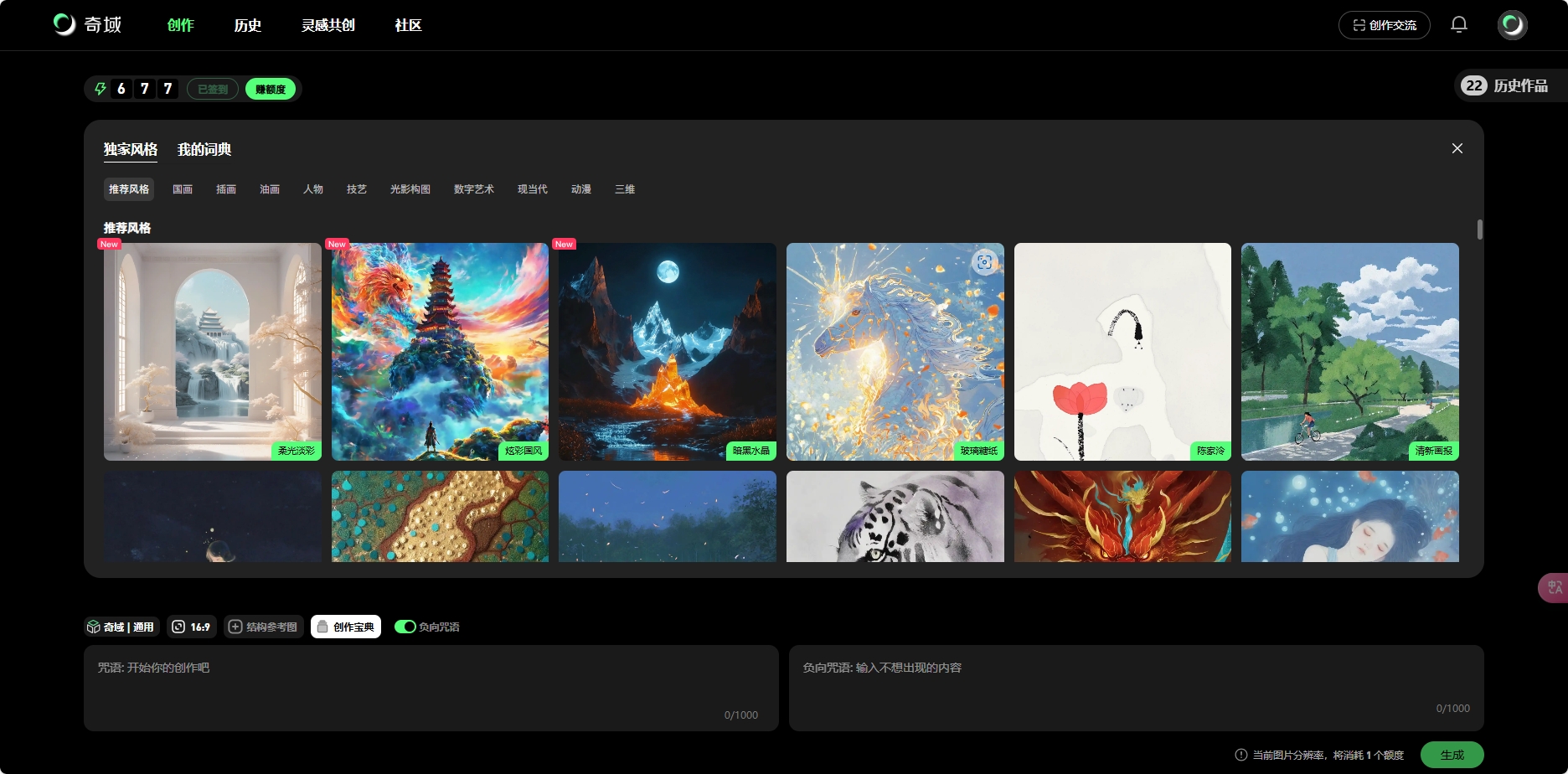Open the 16:9 aspect ratio selector
This screenshot has height=774, width=1568.
tap(191, 627)
